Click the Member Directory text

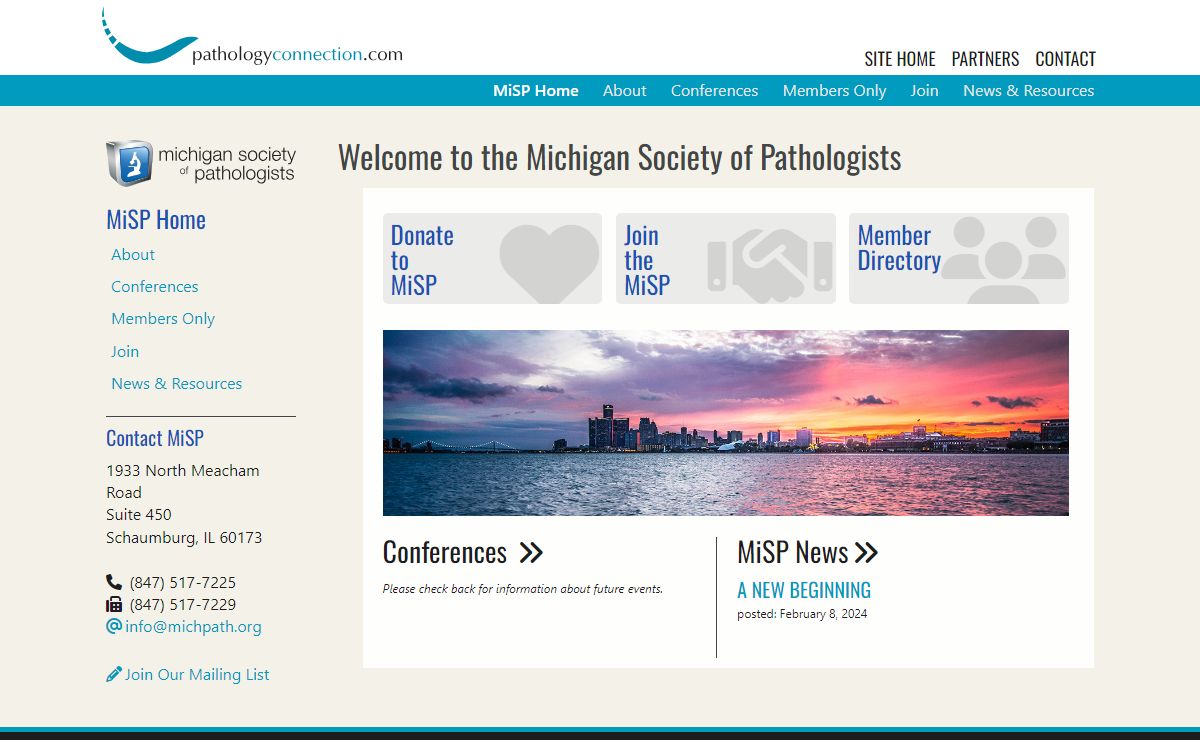[x=899, y=248]
